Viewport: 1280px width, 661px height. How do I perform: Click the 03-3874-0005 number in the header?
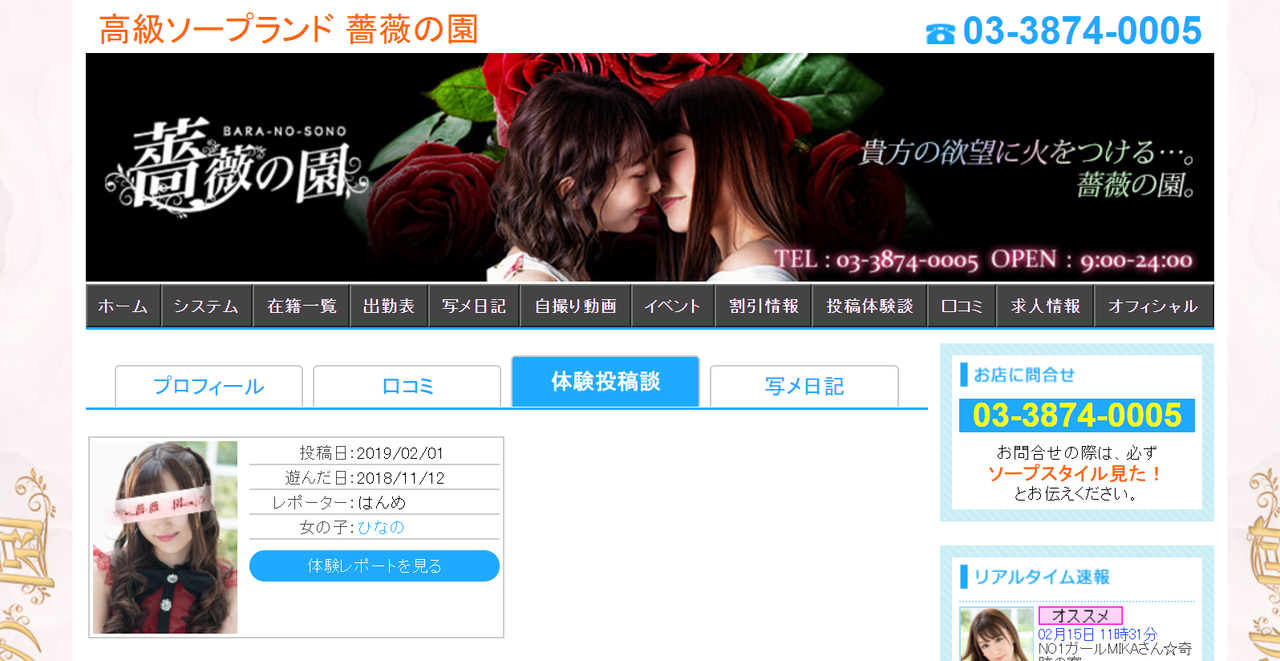1082,31
